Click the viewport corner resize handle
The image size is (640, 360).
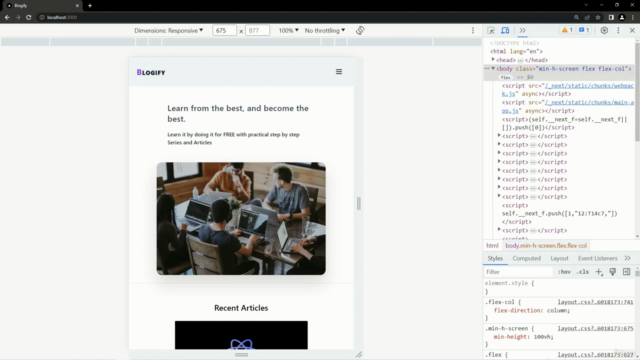coord(359,355)
